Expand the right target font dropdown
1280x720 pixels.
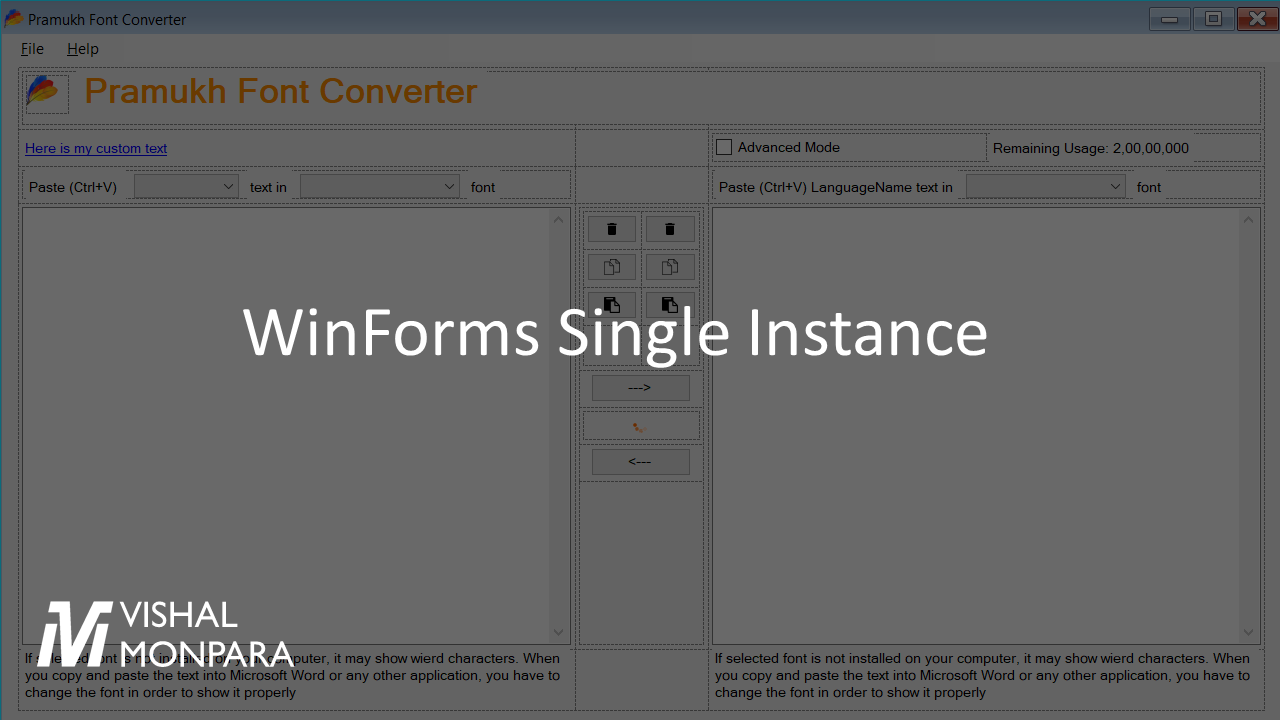tap(1046, 186)
